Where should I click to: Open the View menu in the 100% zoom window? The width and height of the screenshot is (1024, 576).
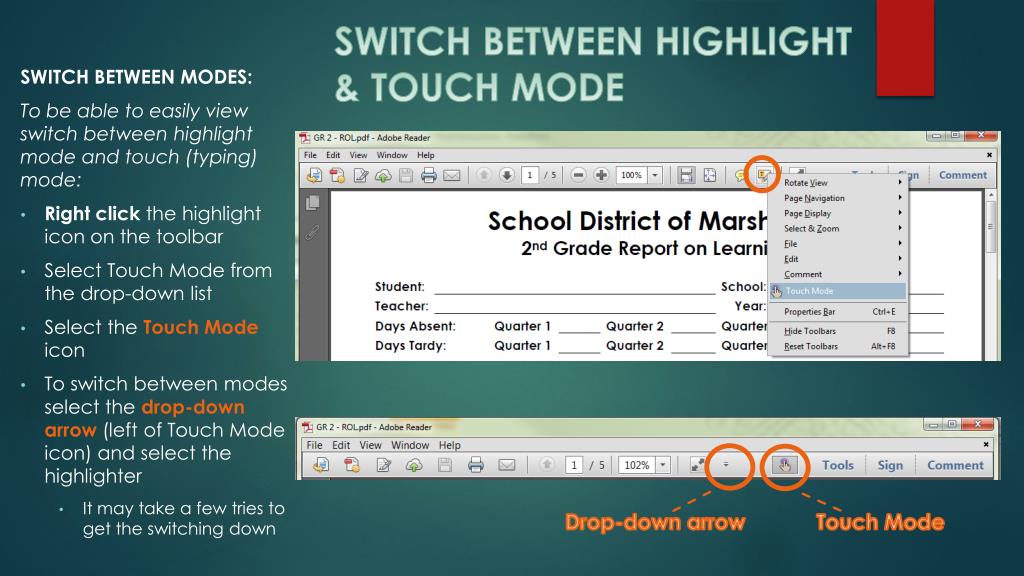click(x=358, y=155)
